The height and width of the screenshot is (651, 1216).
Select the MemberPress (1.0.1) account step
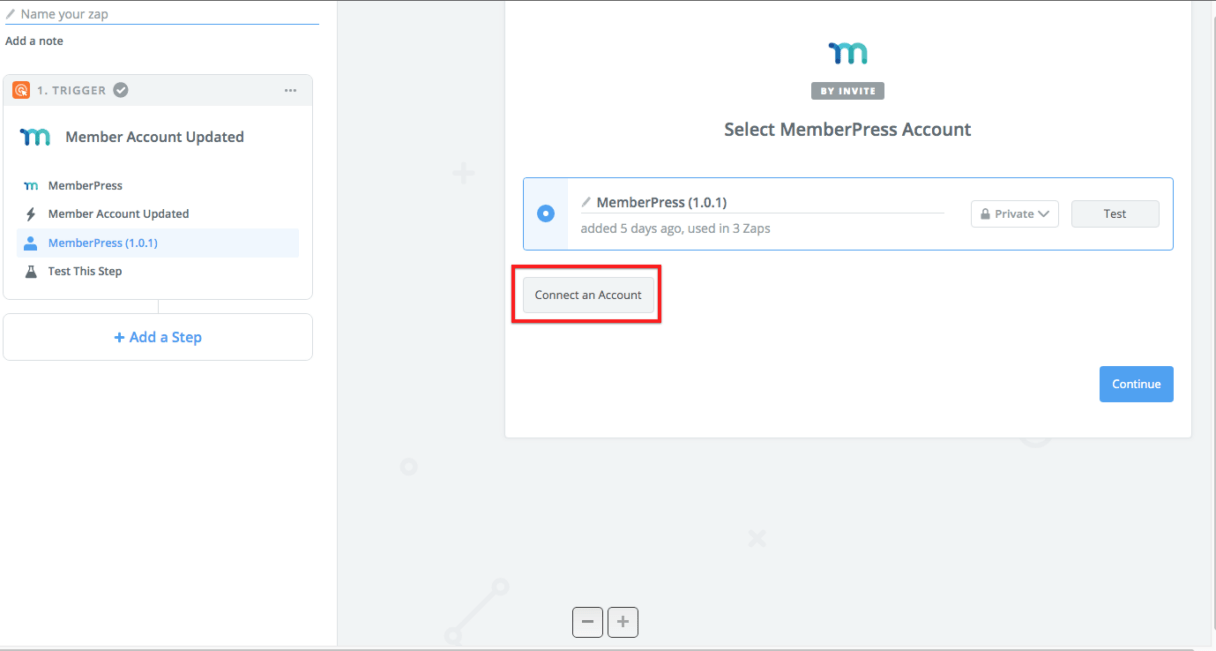coord(158,243)
